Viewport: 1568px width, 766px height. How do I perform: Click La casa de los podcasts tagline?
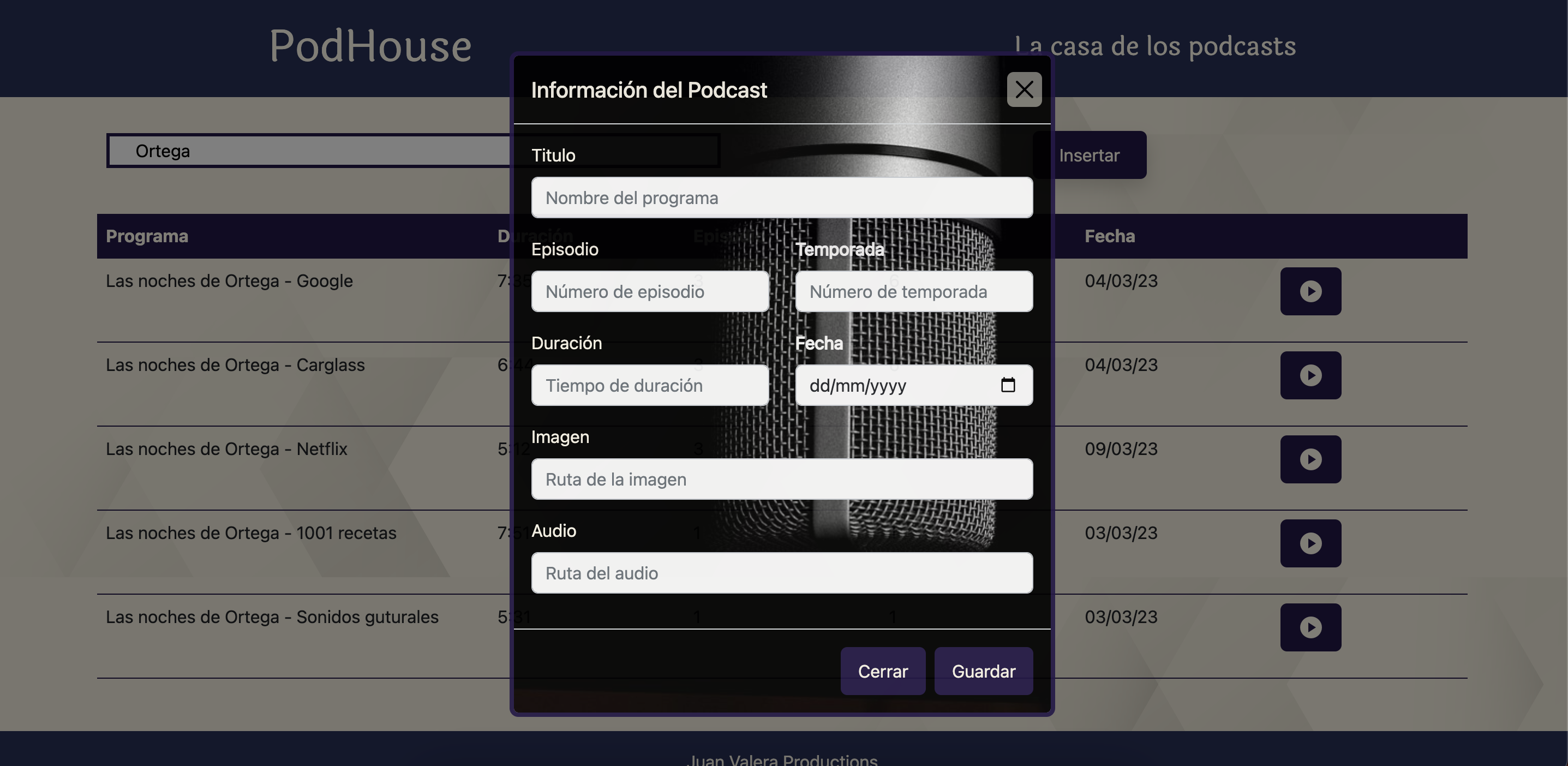pos(1154,46)
